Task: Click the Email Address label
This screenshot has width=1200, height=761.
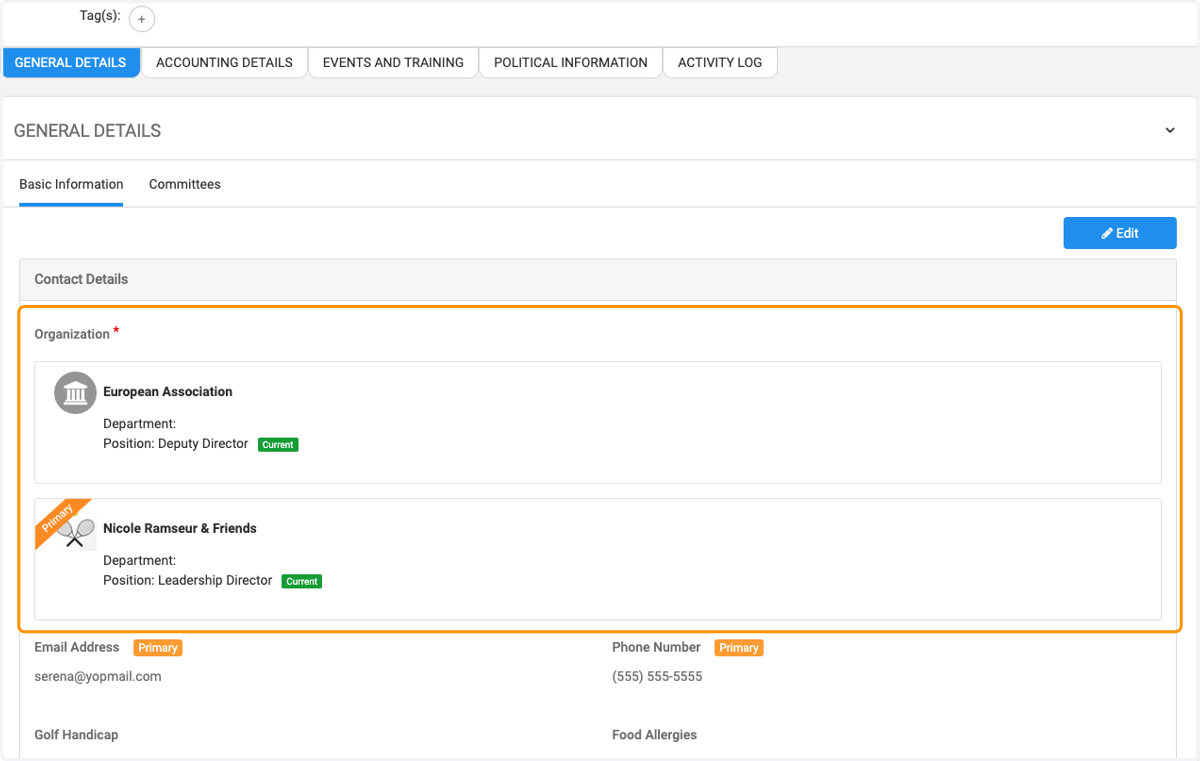Action: [77, 648]
